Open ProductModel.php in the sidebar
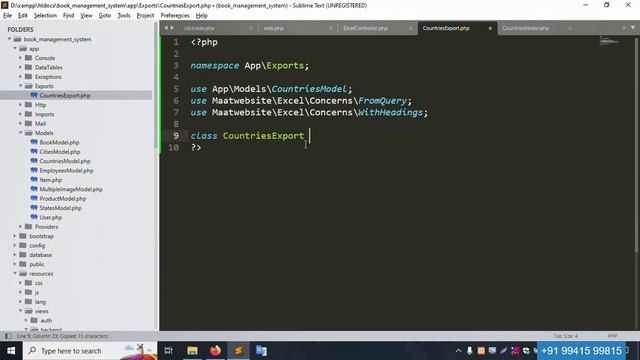The image size is (640, 360). pyautogui.click(x=62, y=199)
